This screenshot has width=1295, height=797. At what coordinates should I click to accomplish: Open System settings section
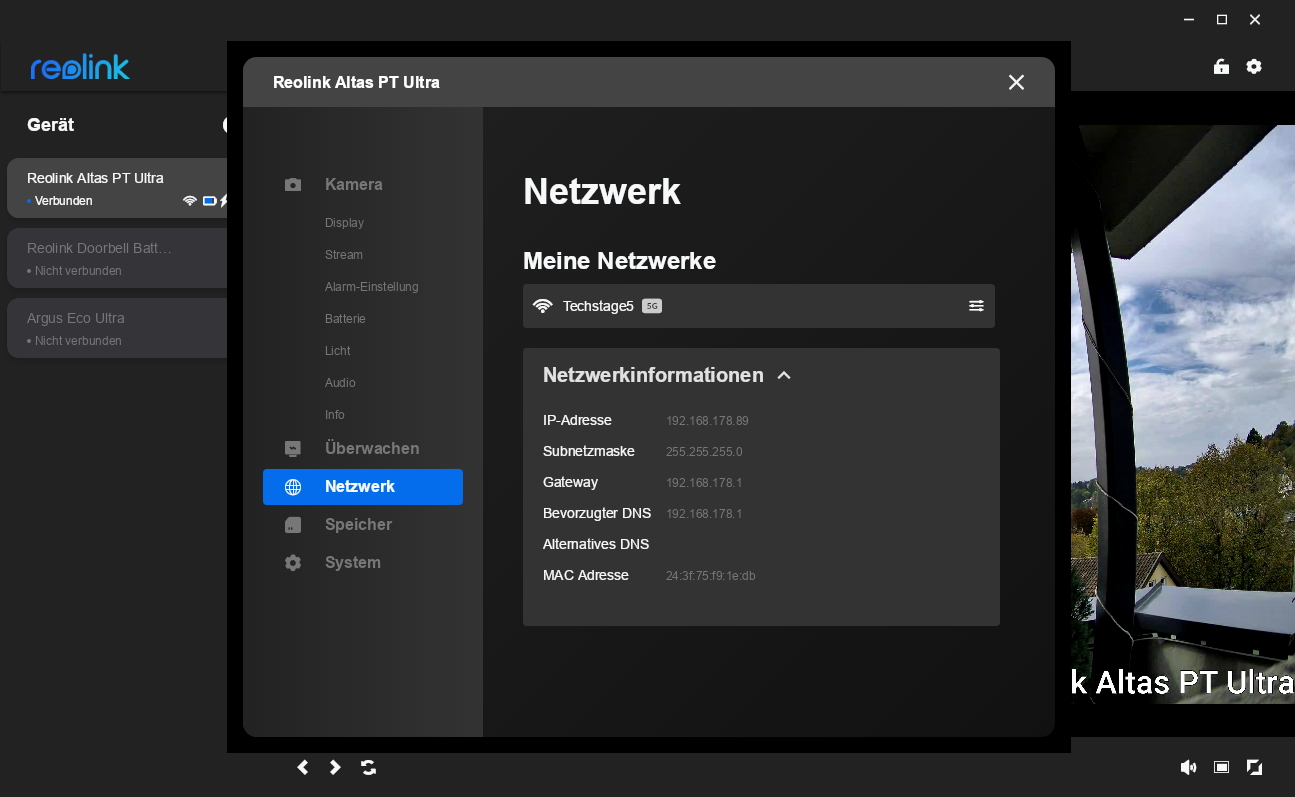click(352, 563)
